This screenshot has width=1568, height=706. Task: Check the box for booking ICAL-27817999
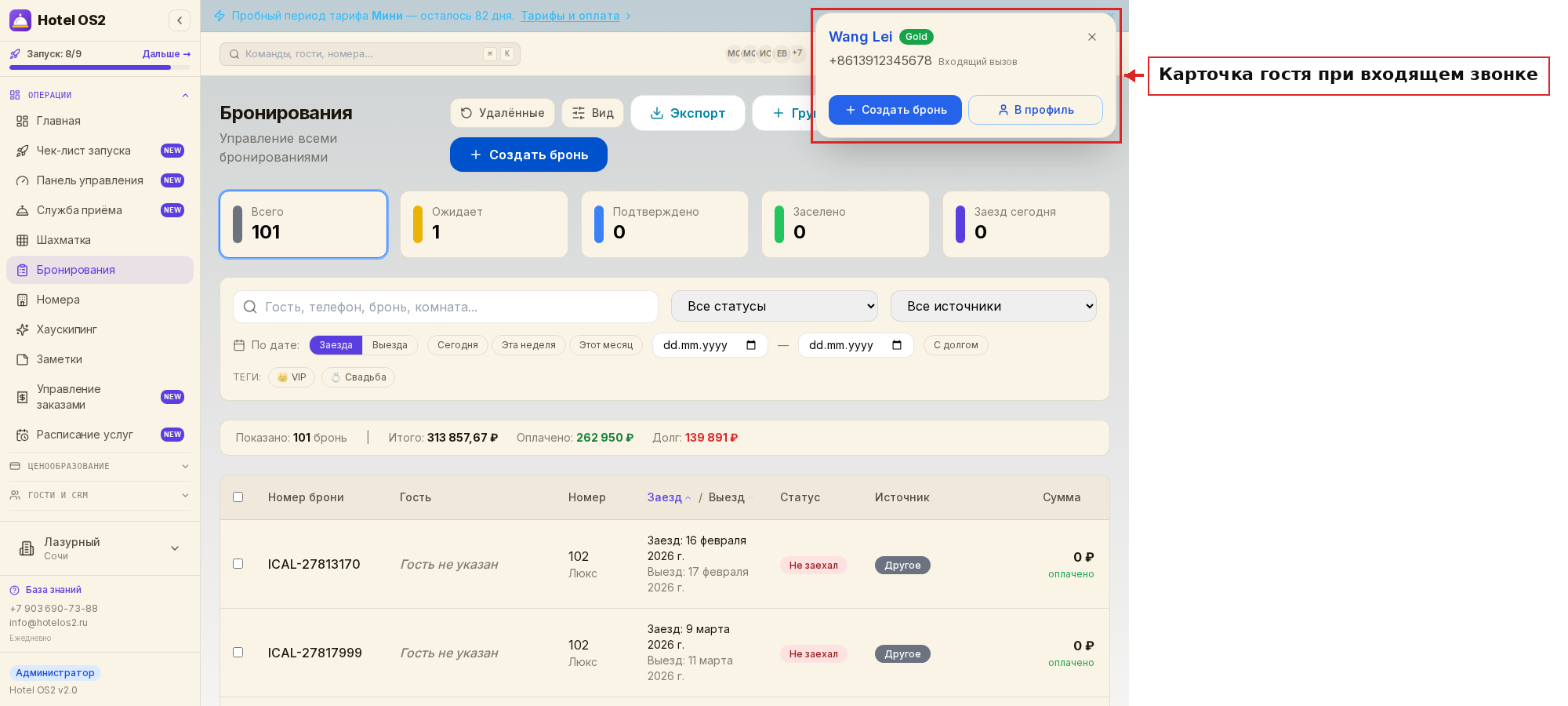pyautogui.click(x=238, y=652)
